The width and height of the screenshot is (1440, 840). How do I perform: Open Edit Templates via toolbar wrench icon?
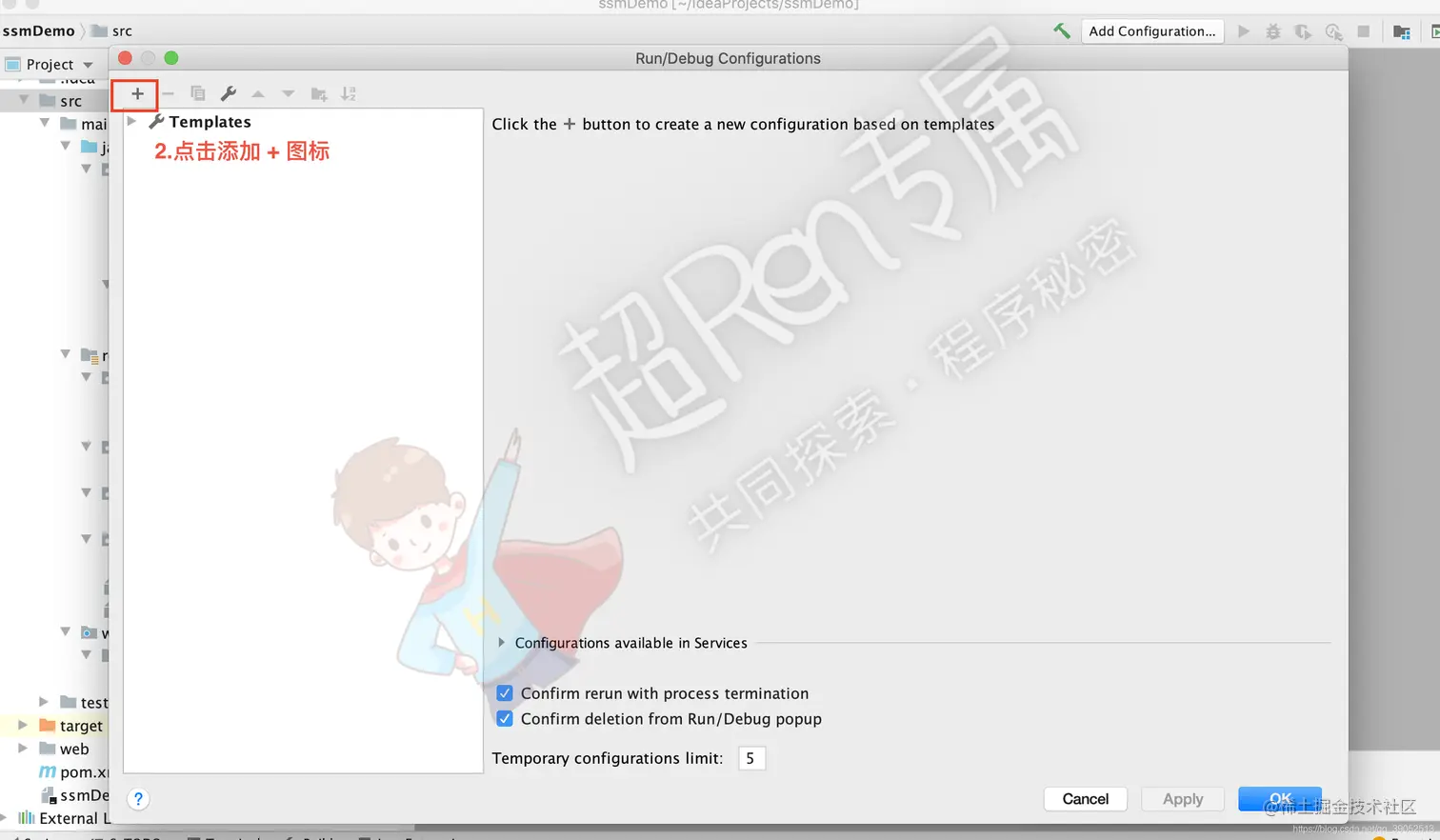(229, 93)
